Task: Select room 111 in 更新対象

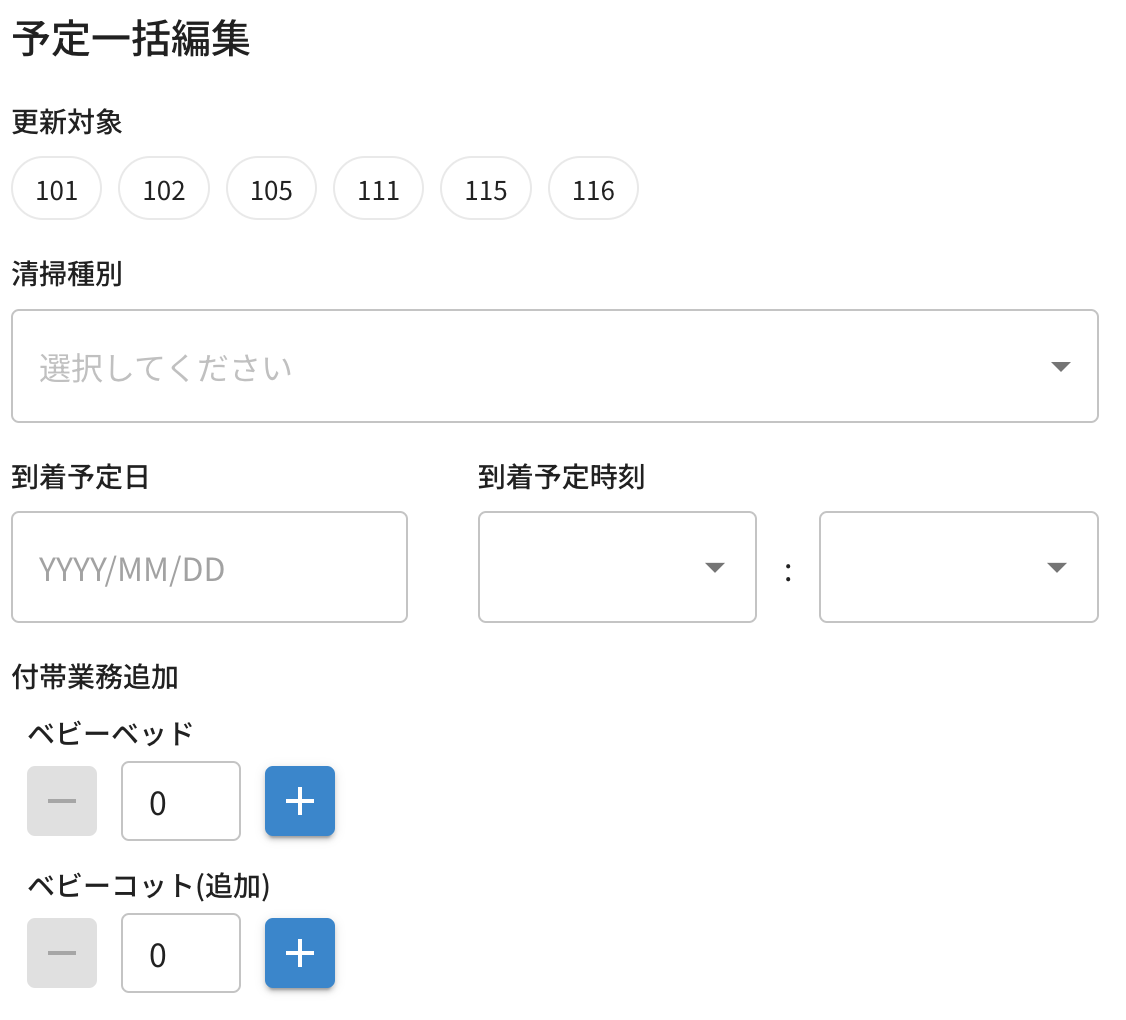Action: tap(378, 189)
